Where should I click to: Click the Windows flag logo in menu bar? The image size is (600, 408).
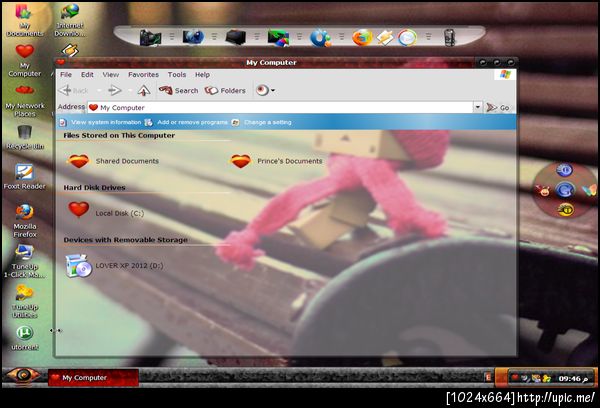(505, 75)
